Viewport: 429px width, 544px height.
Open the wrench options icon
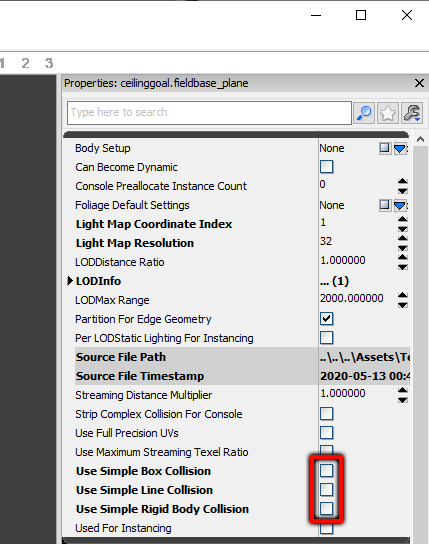click(412, 113)
